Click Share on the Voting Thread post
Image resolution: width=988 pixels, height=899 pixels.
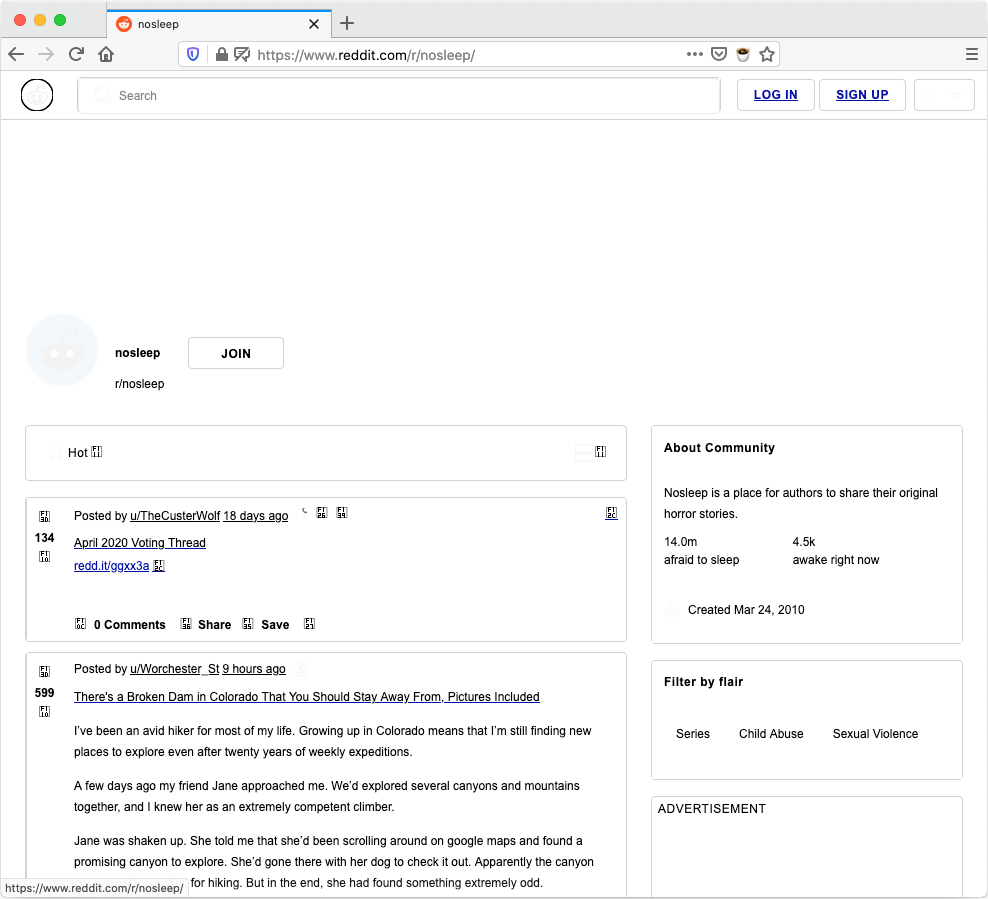click(x=214, y=625)
